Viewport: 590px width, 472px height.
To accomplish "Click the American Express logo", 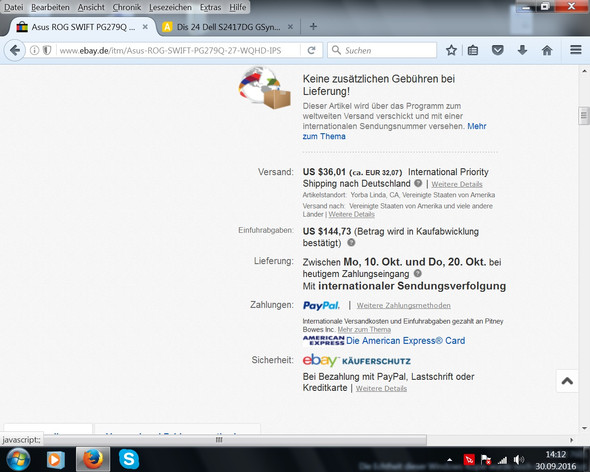I will point(324,341).
